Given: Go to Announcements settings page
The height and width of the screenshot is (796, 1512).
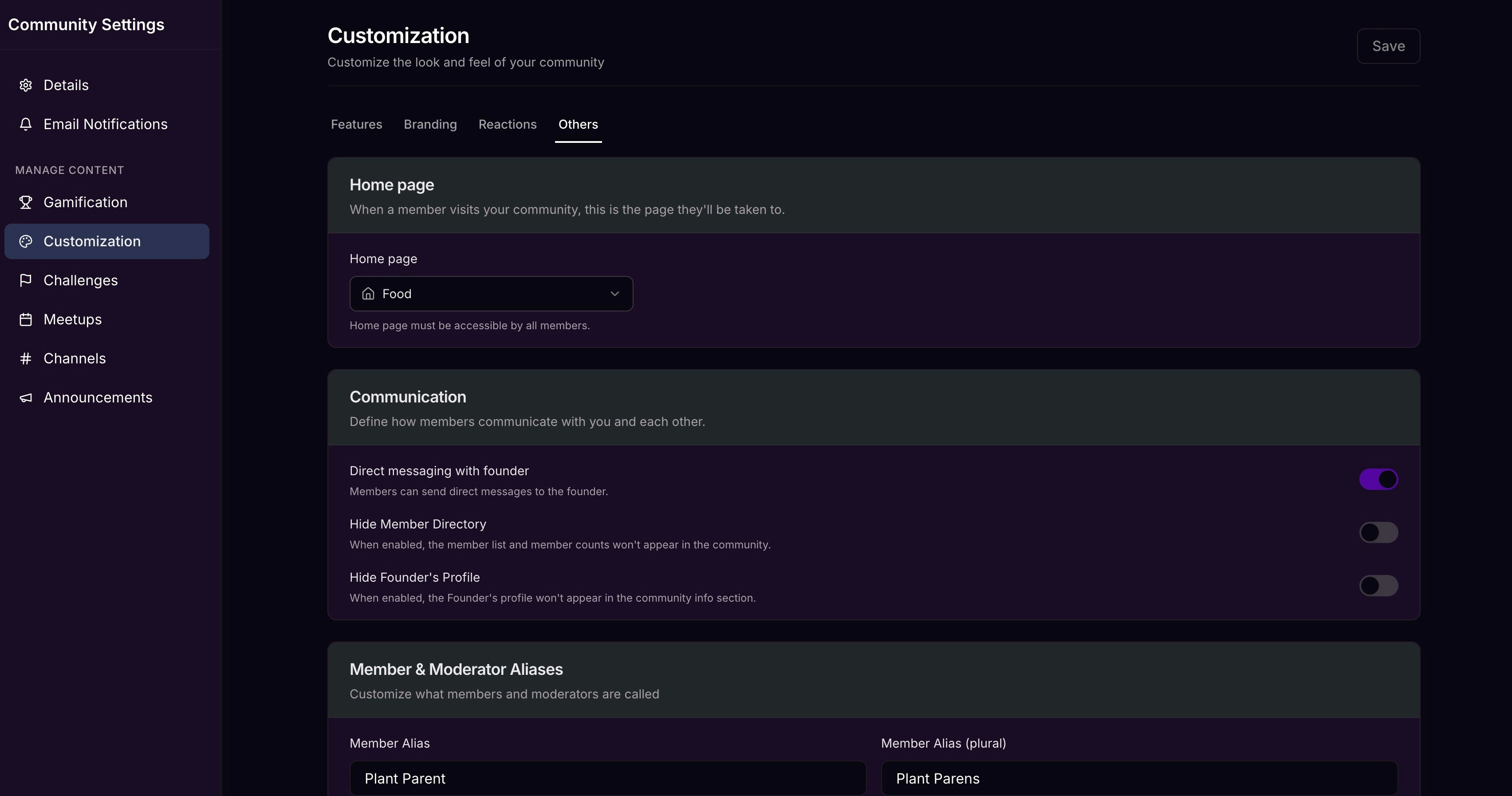Looking at the screenshot, I should pos(98,398).
